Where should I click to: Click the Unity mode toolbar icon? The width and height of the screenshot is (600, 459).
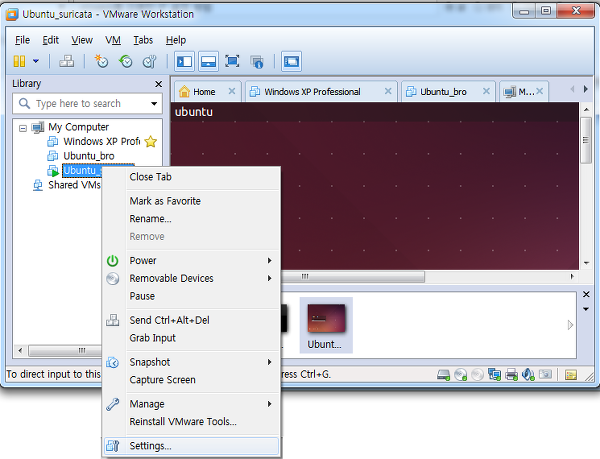[x=257, y=61]
